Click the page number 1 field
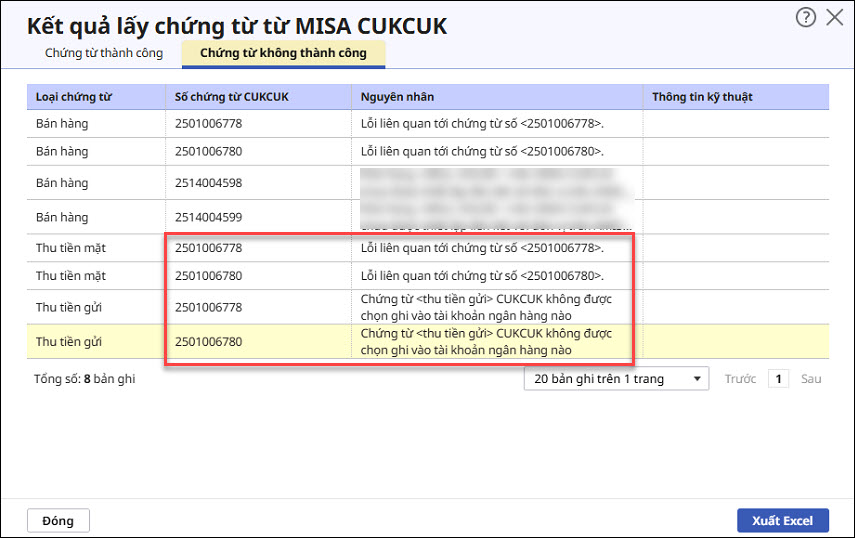The image size is (855, 538). [778, 379]
